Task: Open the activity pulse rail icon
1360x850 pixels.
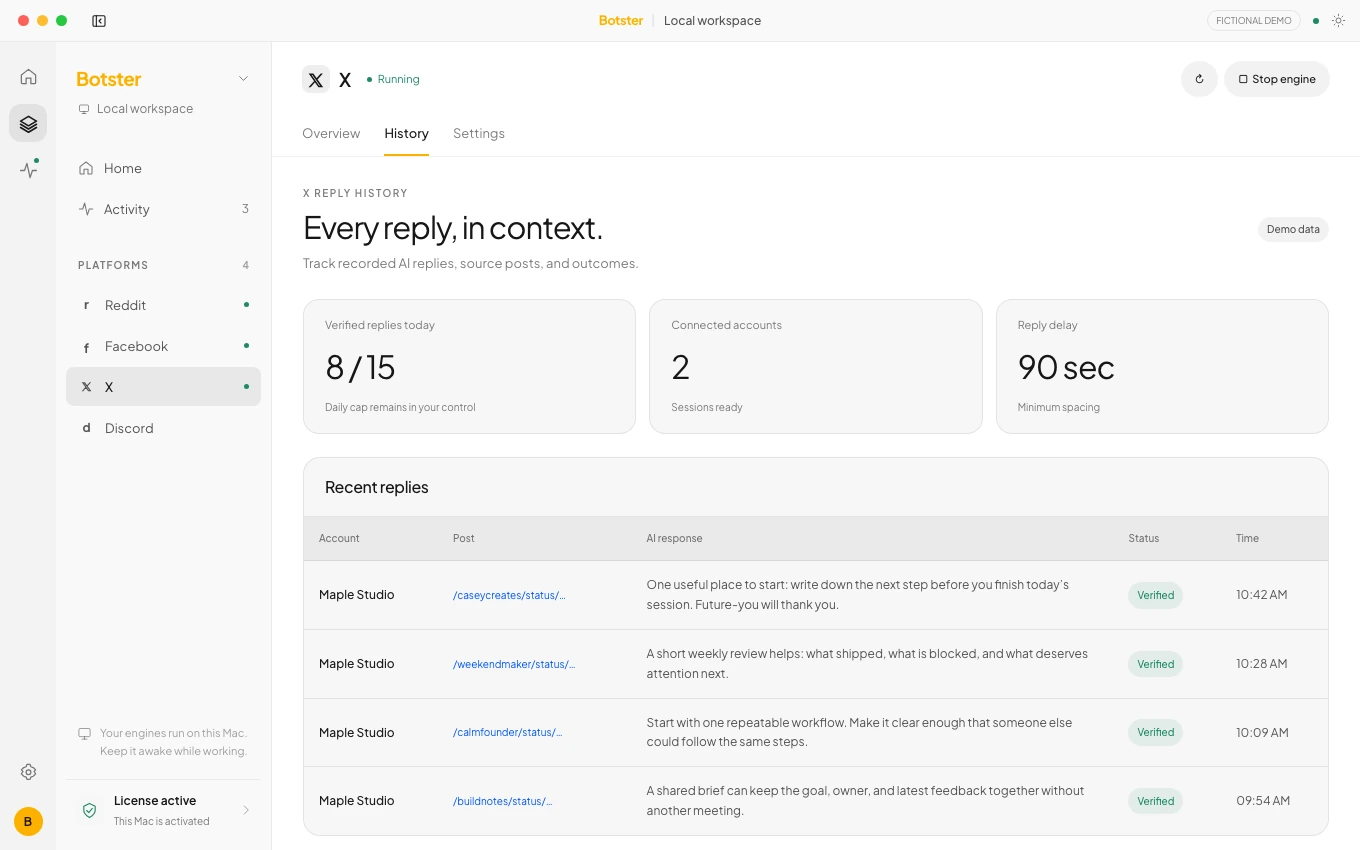Action: coord(28,170)
